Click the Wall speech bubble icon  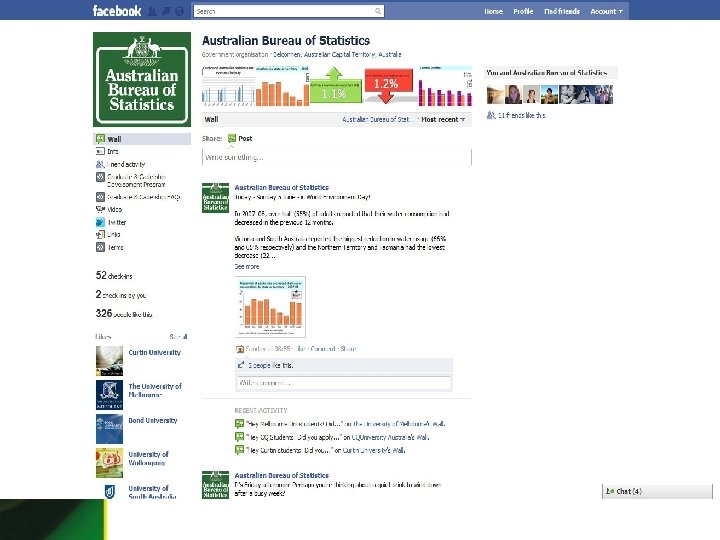(x=100, y=139)
